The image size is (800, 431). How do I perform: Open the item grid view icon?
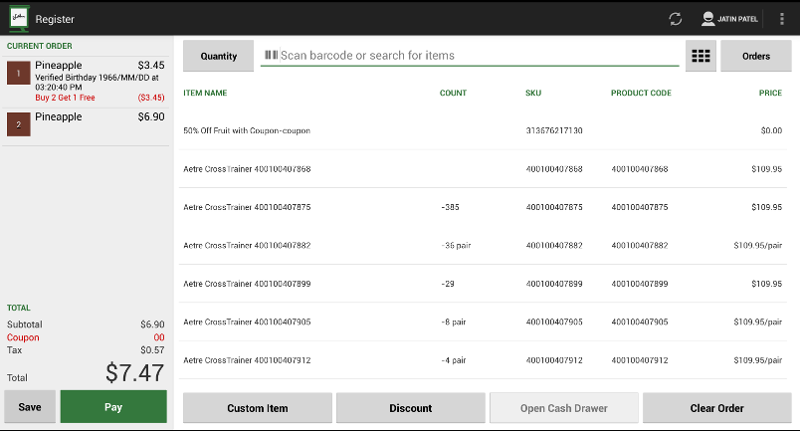(x=701, y=56)
